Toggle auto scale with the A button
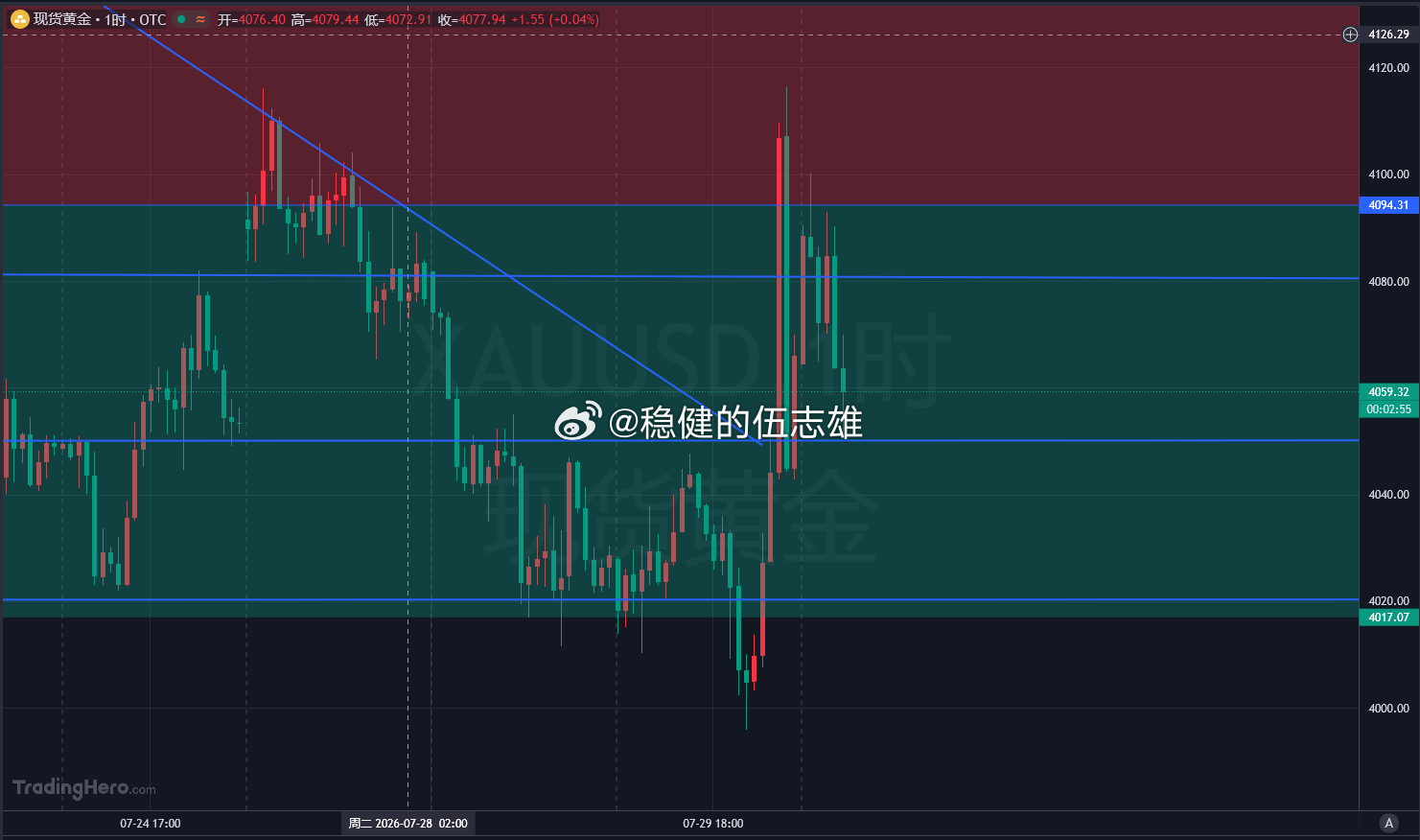Viewport: 1420px width, 840px height. point(1388,823)
